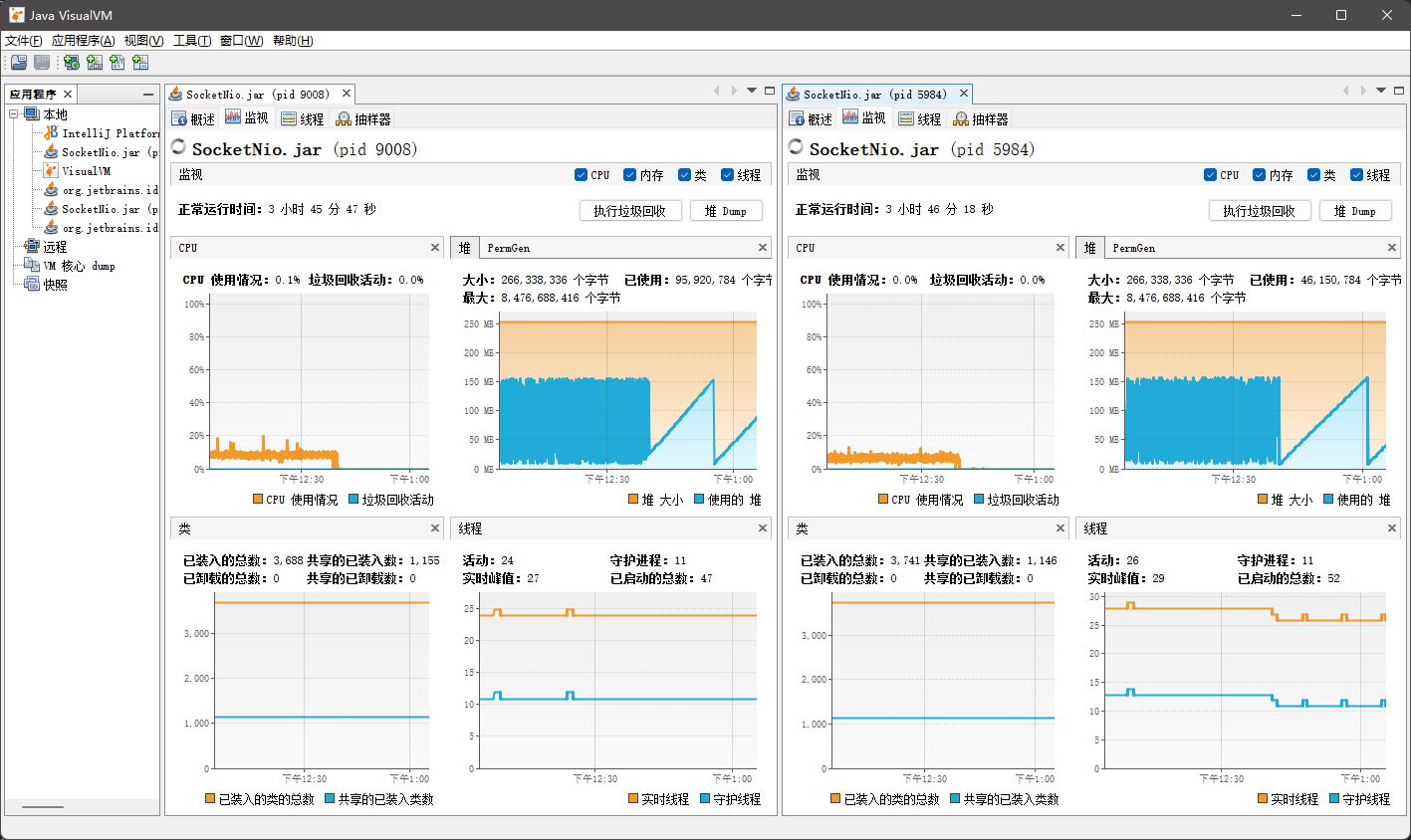Uncheck 线程 checkbox in pid 5984 monitor

click(x=1356, y=175)
